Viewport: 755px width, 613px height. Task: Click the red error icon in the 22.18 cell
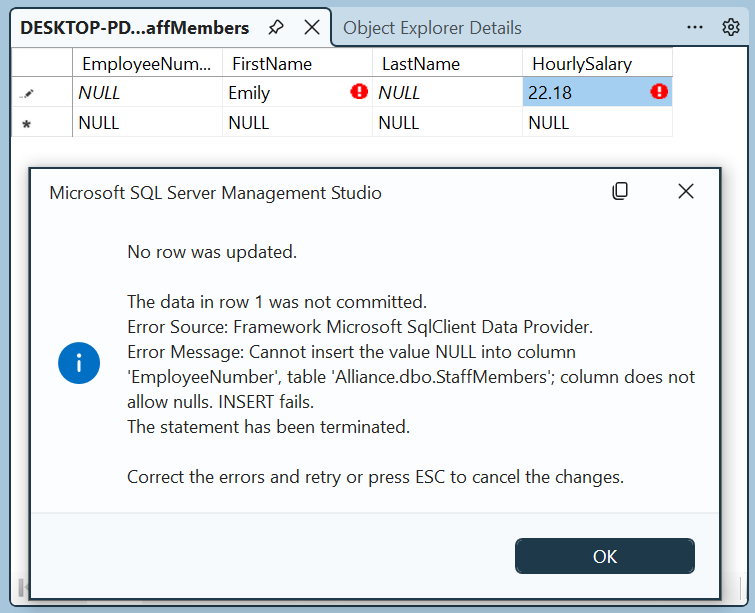coord(659,91)
